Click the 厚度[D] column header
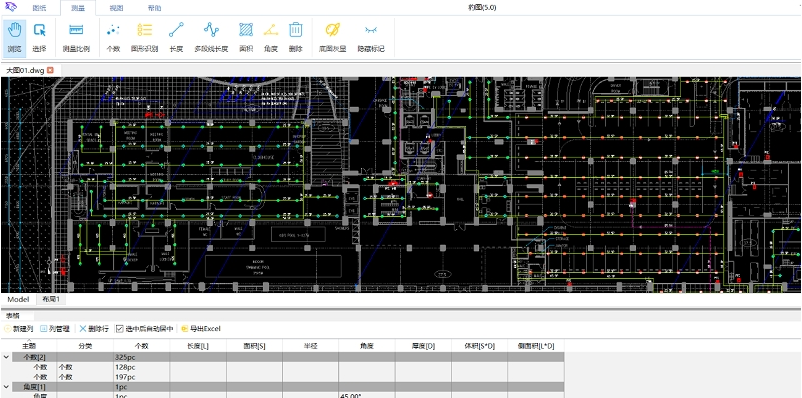 click(x=423, y=346)
